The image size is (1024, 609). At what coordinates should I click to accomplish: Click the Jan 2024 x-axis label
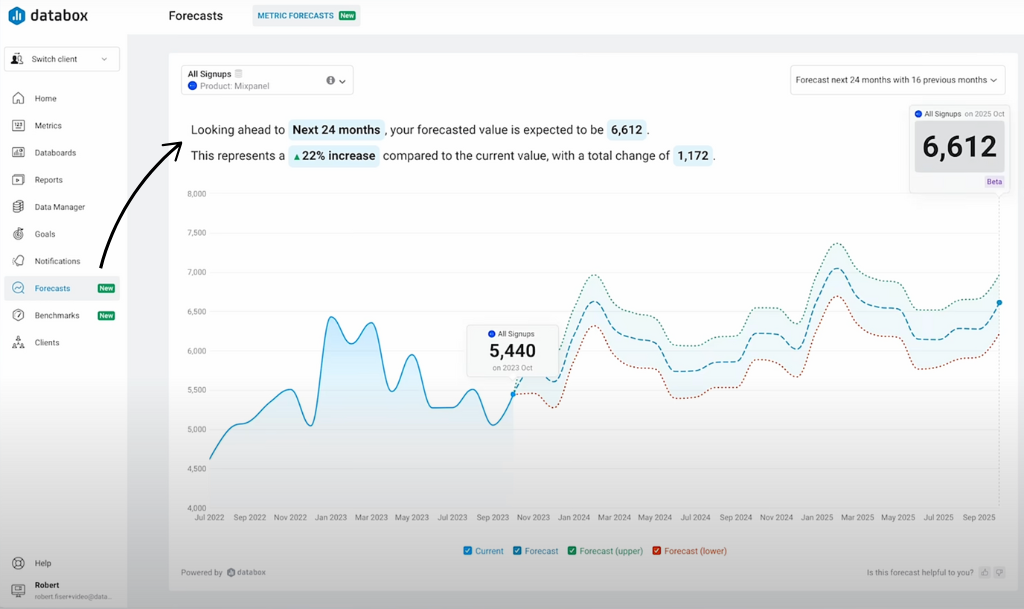click(x=573, y=517)
